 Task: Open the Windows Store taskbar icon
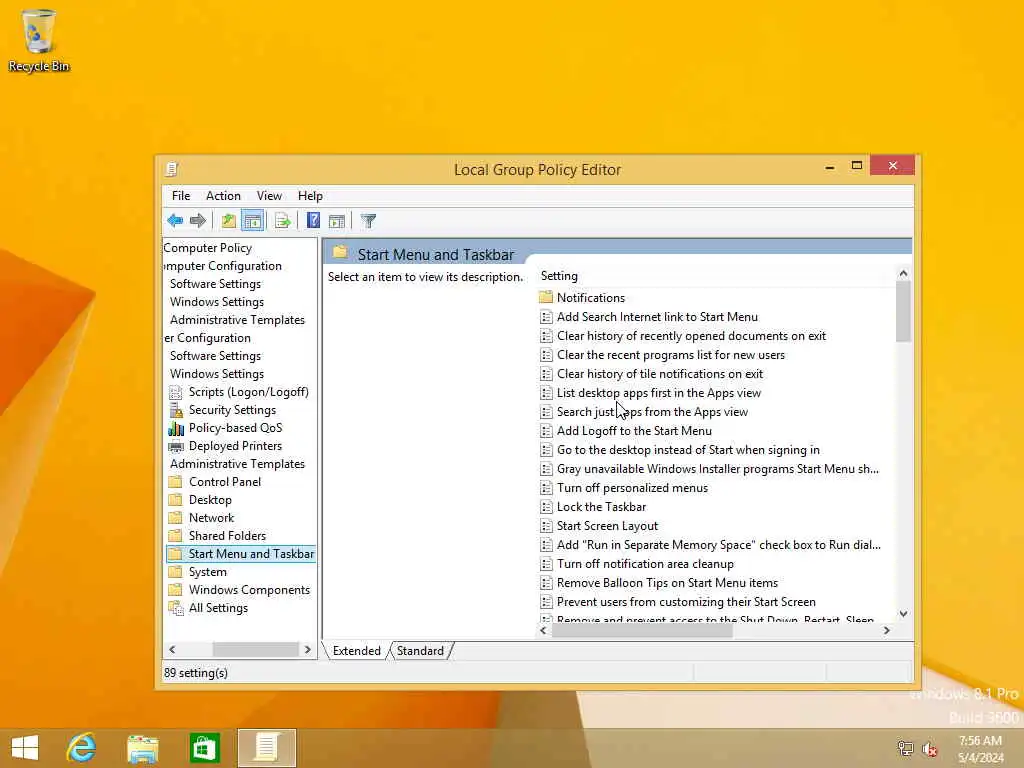pos(204,748)
